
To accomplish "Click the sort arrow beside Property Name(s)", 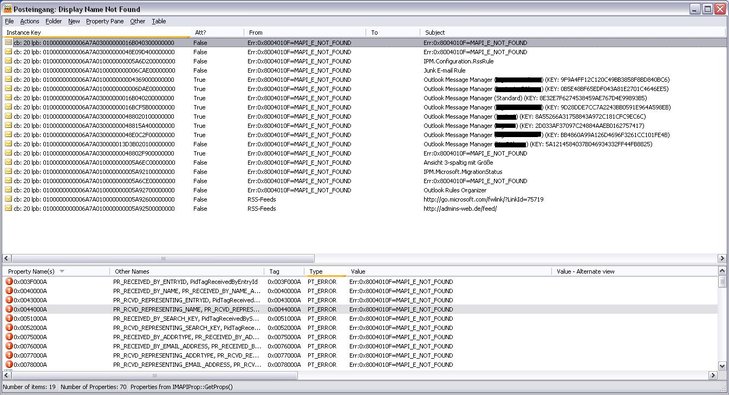I will 62,271.
